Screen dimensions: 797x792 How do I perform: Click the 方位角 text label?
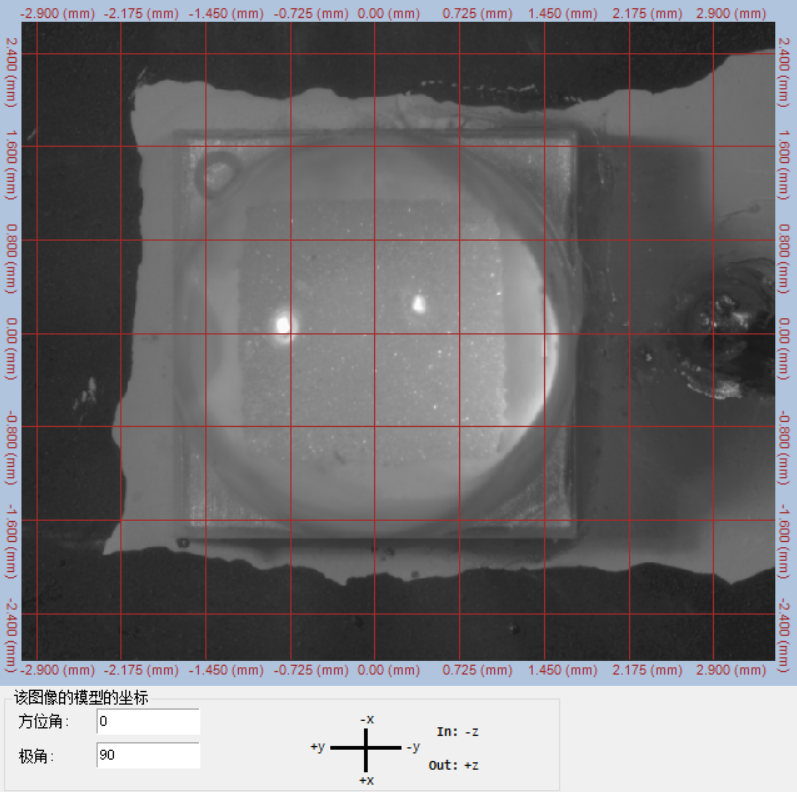click(x=40, y=722)
